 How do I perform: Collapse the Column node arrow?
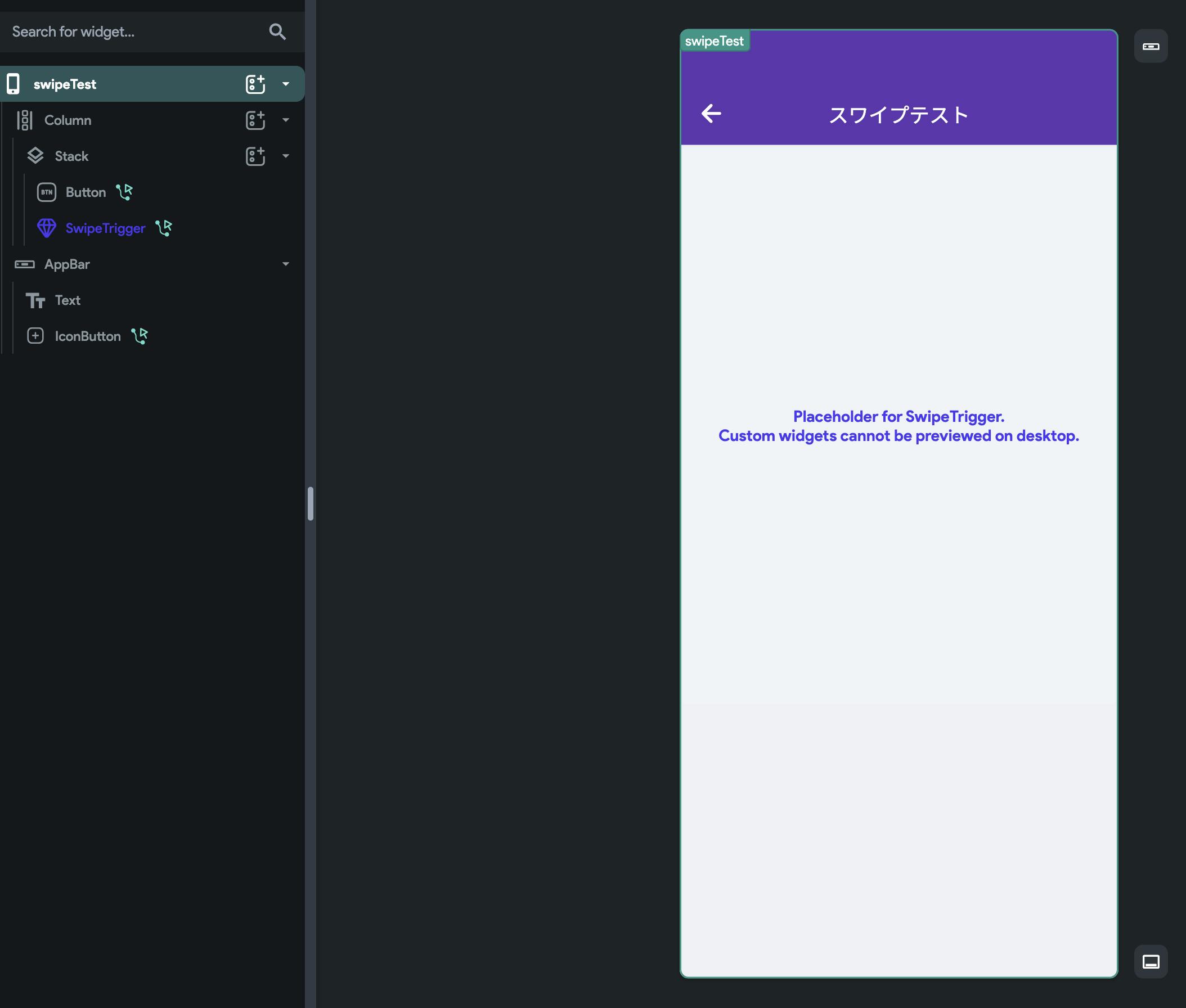pyautogui.click(x=286, y=120)
